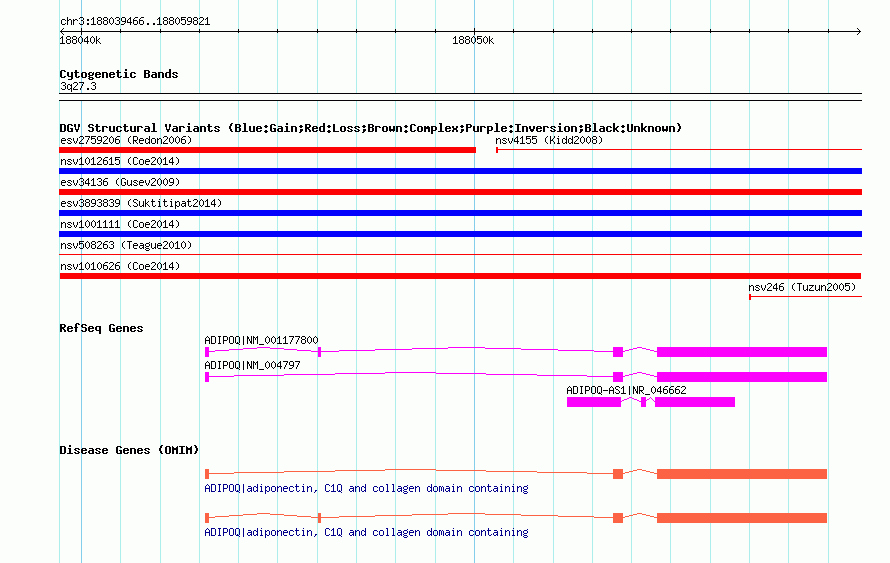Select variant label nsv4155 (Kidd2008)

(549, 140)
